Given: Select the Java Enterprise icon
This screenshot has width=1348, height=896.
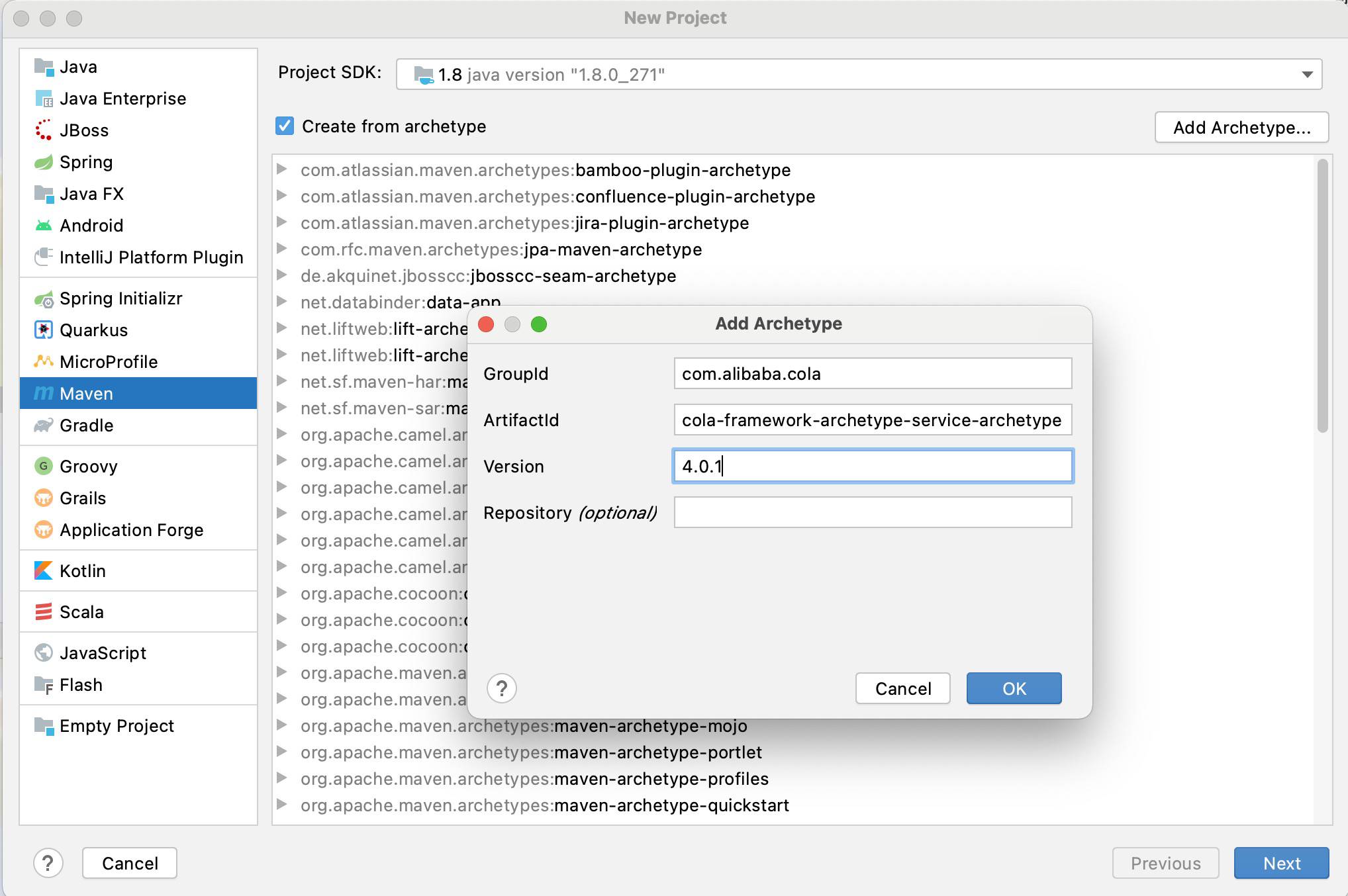Looking at the screenshot, I should tap(44, 99).
